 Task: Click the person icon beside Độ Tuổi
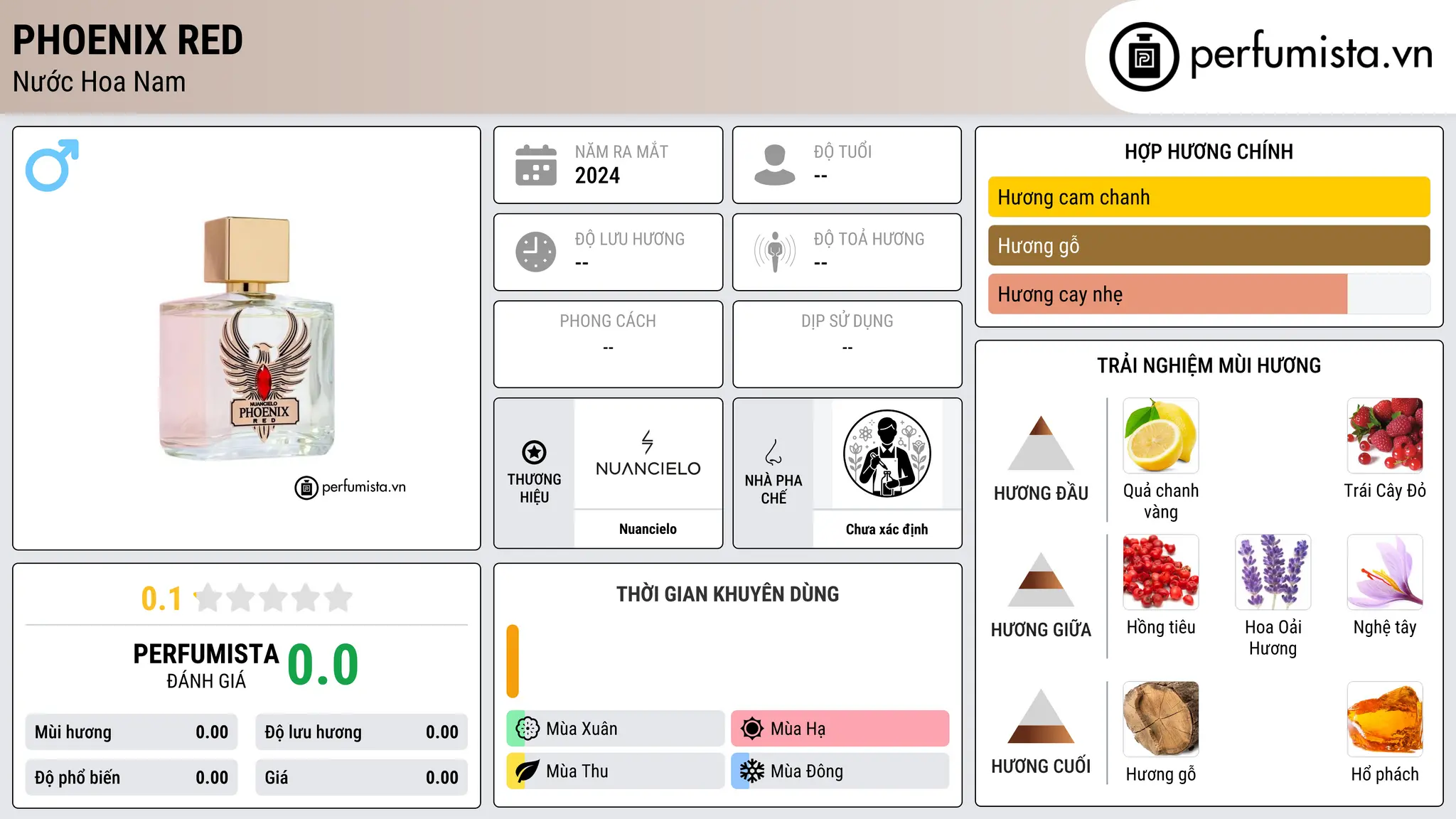tap(775, 165)
